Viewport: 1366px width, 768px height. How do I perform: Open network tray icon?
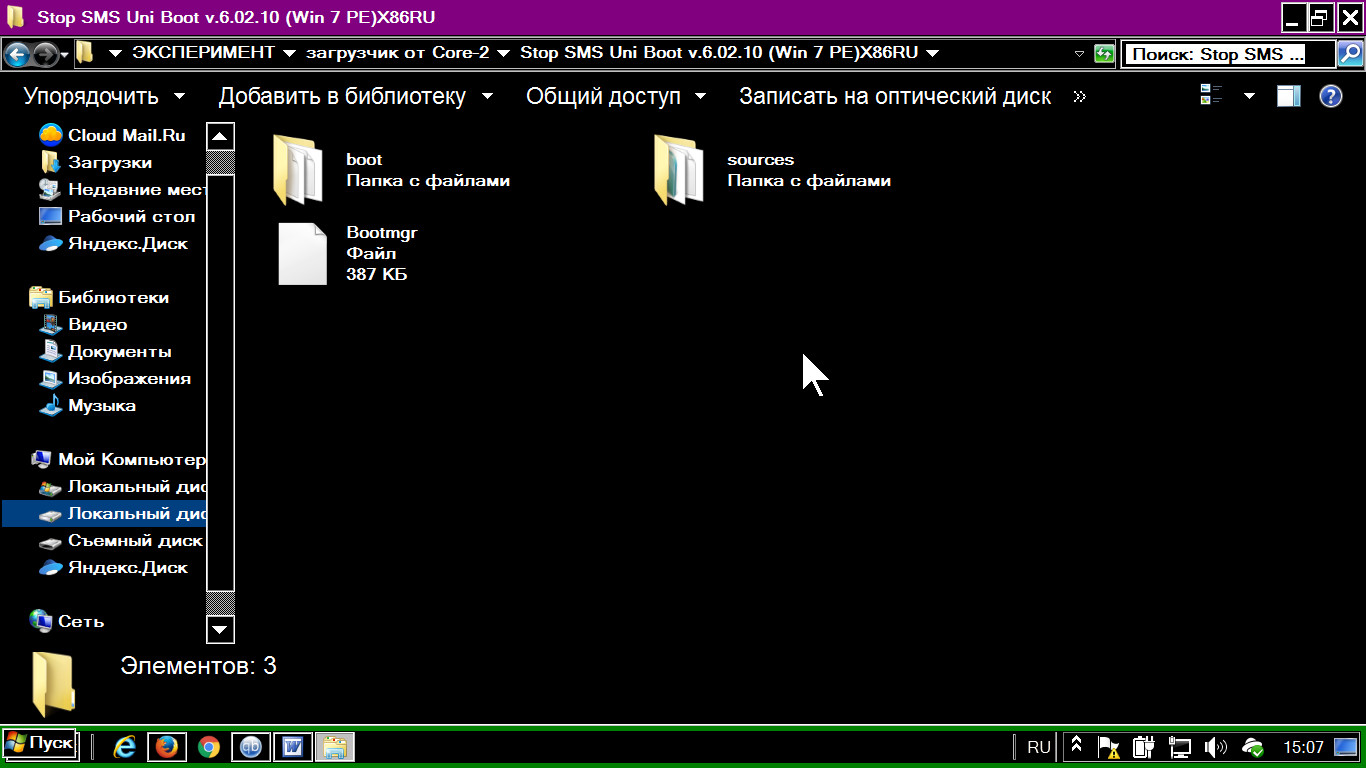pyautogui.click(x=1180, y=747)
